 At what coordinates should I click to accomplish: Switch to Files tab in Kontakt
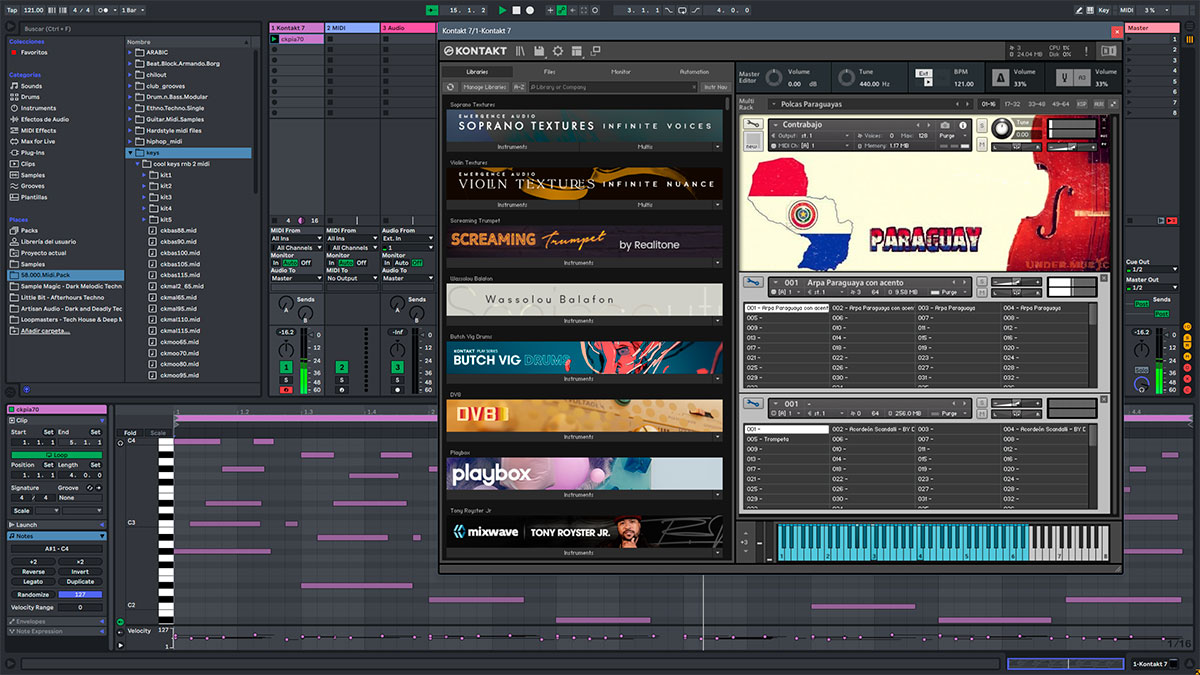(550, 72)
